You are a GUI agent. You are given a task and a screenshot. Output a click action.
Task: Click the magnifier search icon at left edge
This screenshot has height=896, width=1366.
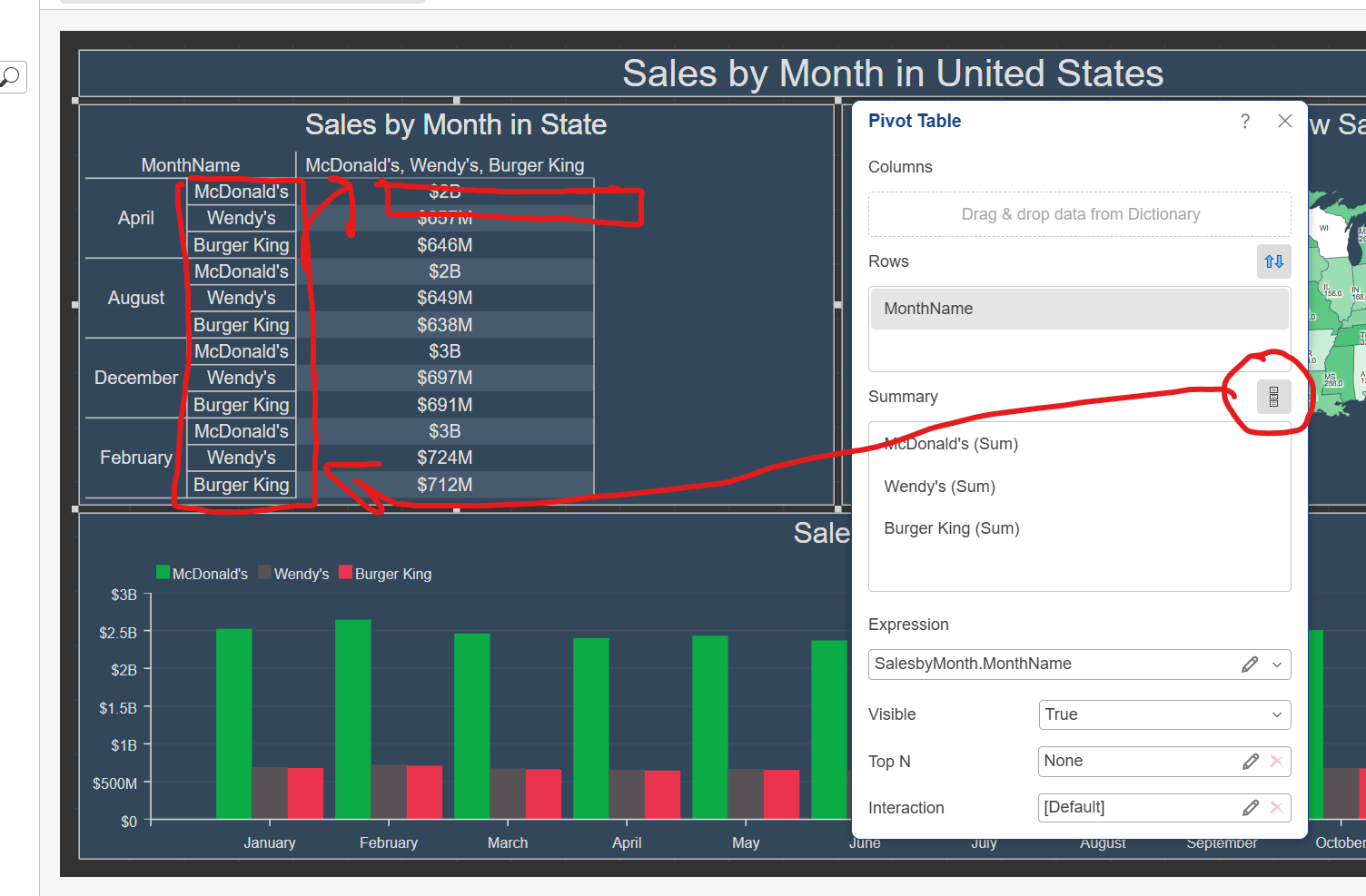pos(11,77)
